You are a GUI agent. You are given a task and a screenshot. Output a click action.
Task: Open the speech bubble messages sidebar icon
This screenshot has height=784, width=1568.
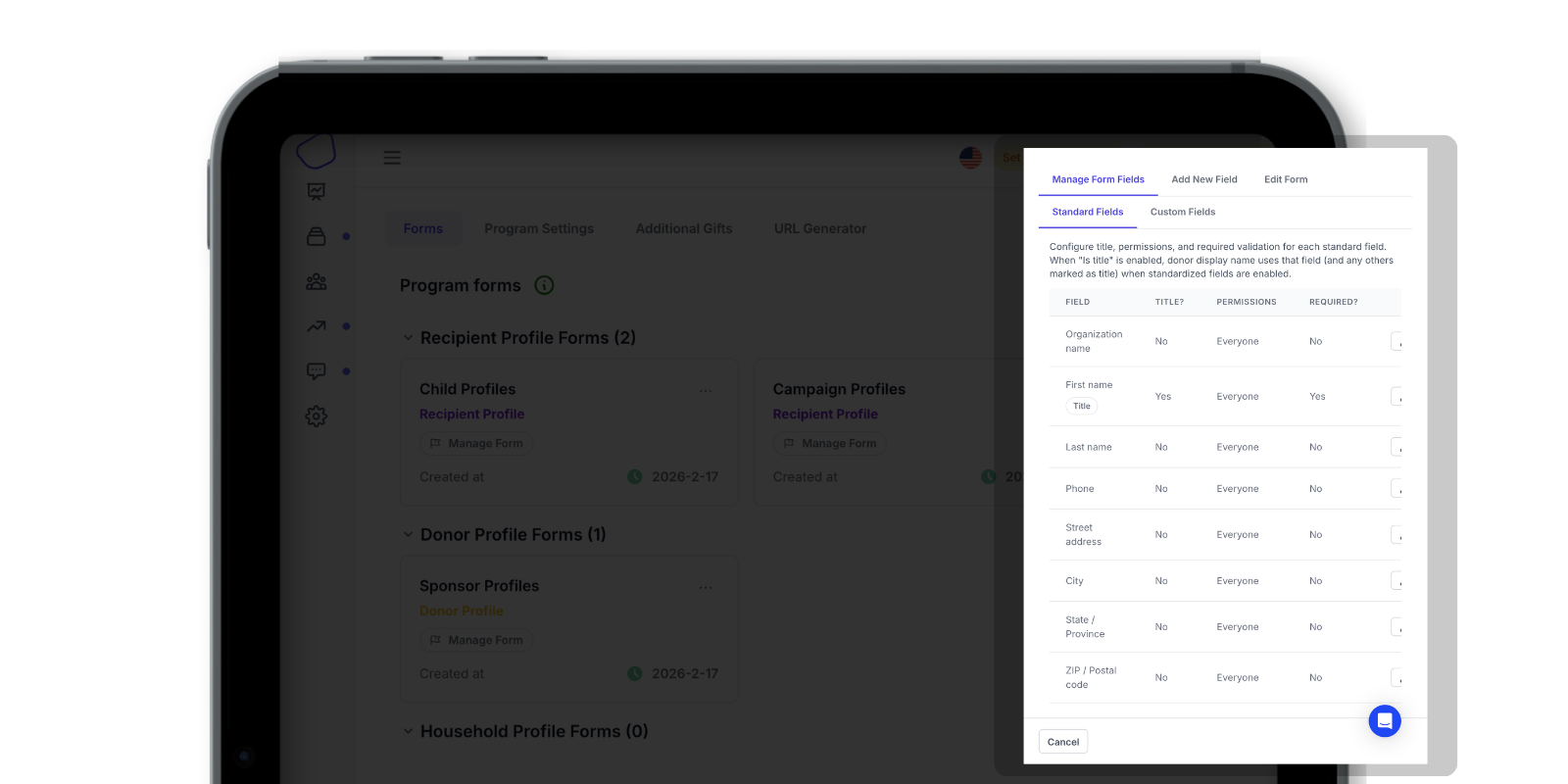click(316, 371)
